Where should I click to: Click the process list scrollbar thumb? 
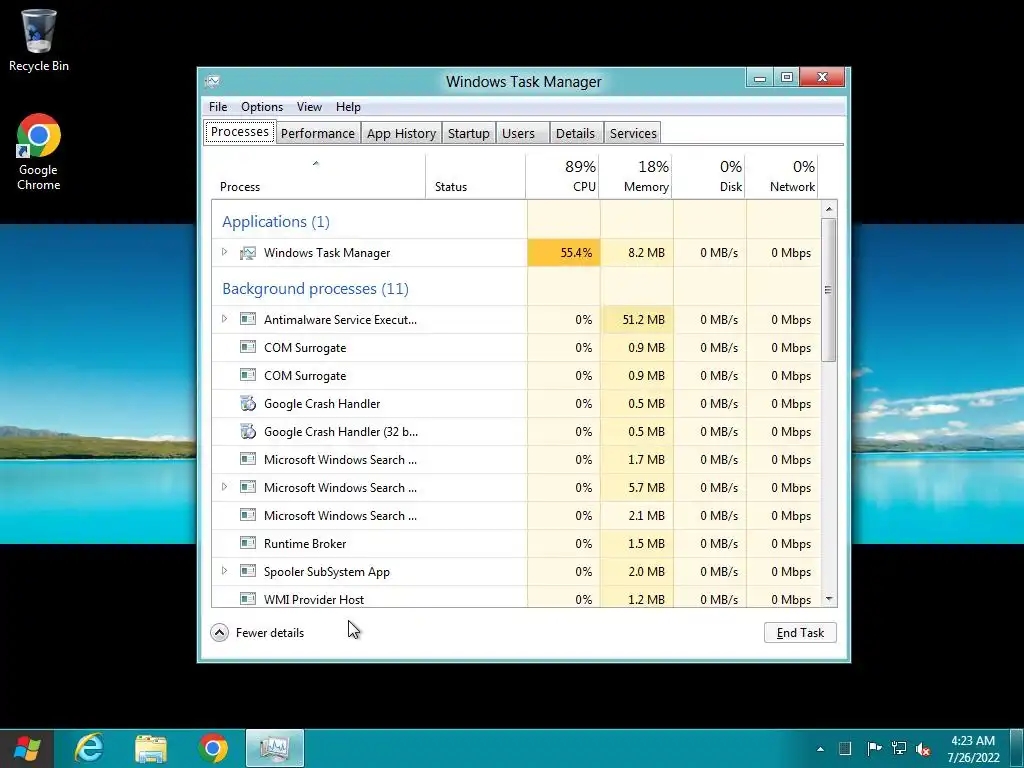click(829, 290)
